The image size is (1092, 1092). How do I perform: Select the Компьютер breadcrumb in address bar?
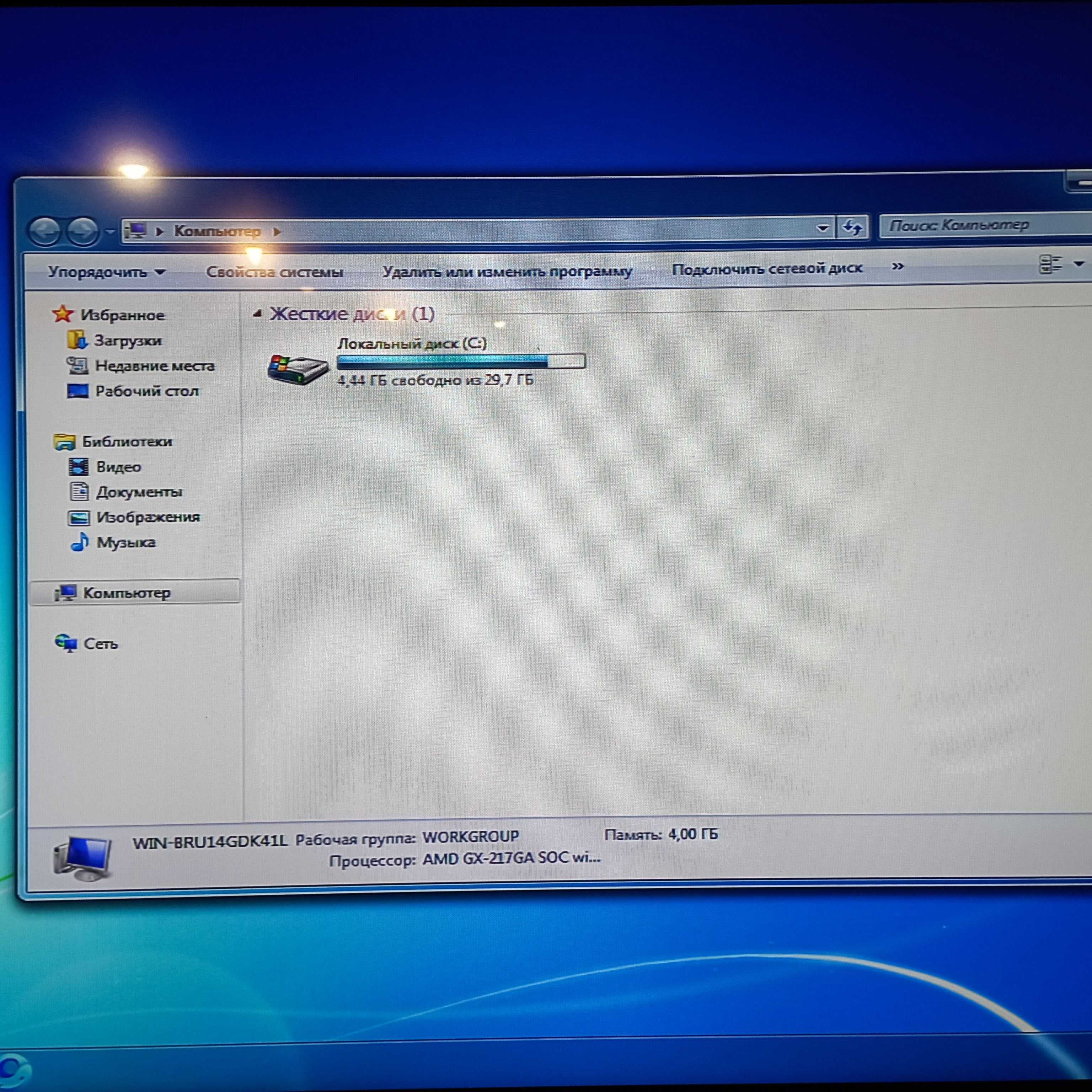[x=217, y=231]
